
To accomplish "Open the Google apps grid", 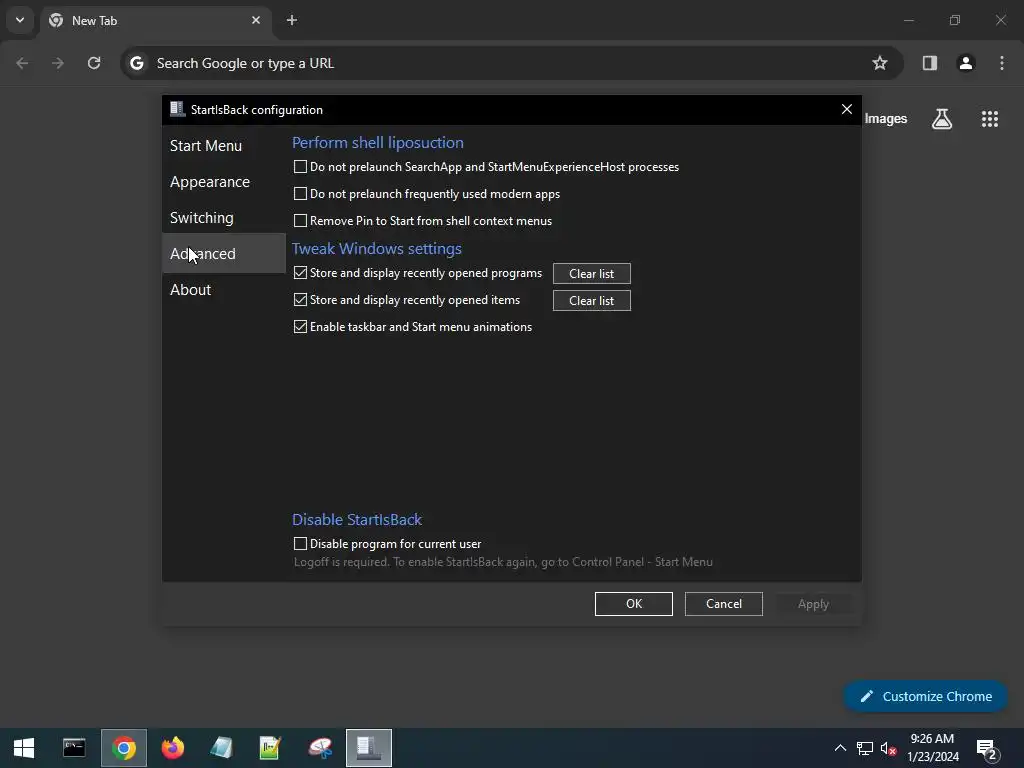I will (x=989, y=119).
